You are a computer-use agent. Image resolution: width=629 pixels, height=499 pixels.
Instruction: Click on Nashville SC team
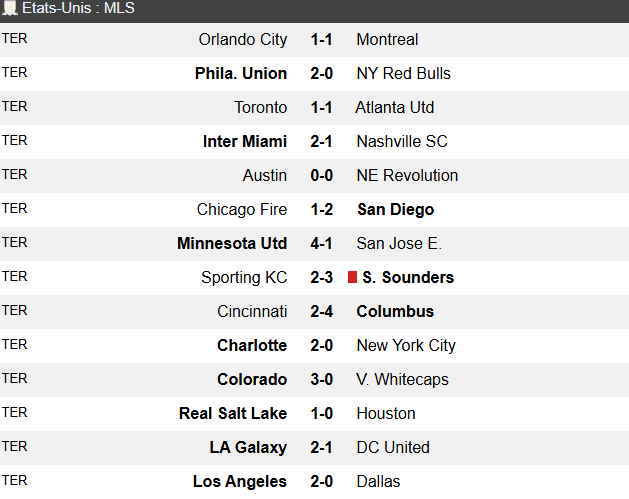[400, 142]
